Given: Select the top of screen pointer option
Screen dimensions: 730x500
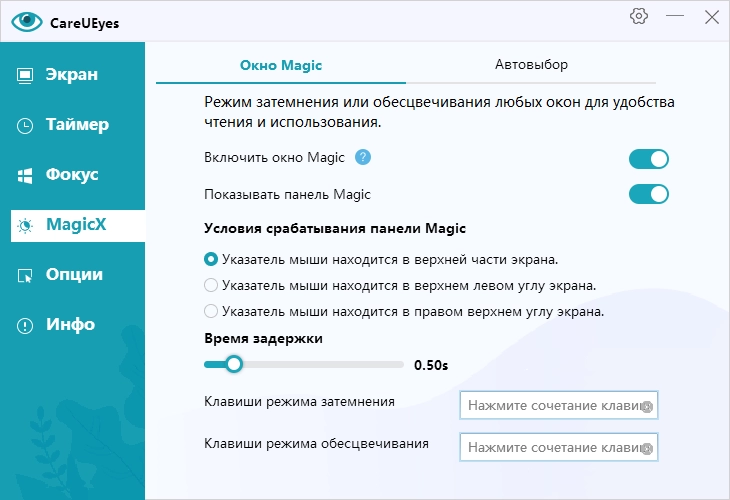Looking at the screenshot, I should click(211, 259).
